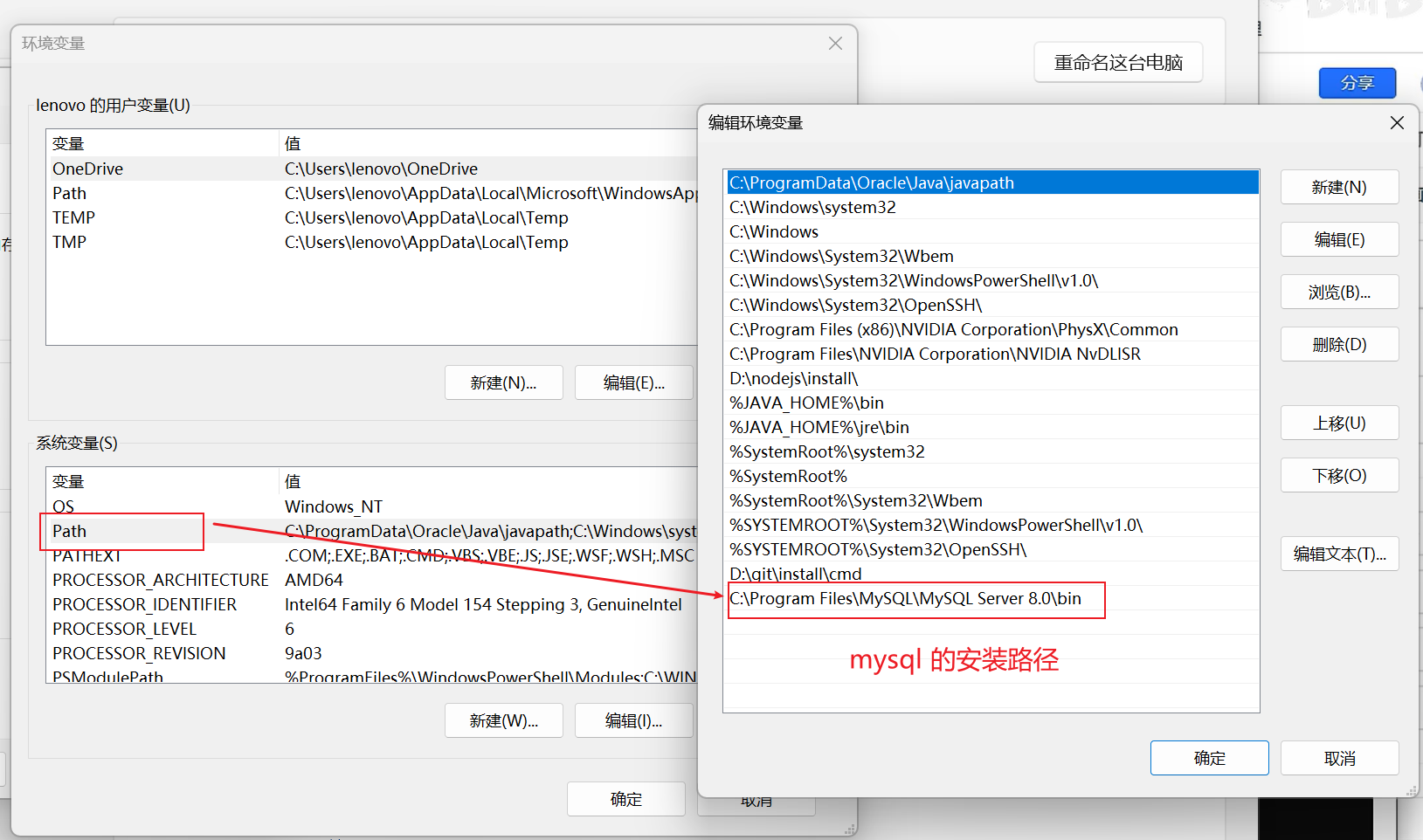
Task: Close the 环境变量 window
Action: point(835,44)
